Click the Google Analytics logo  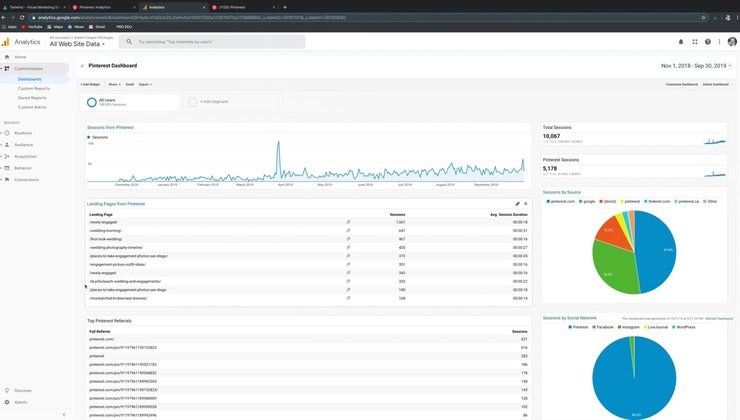click(6, 42)
